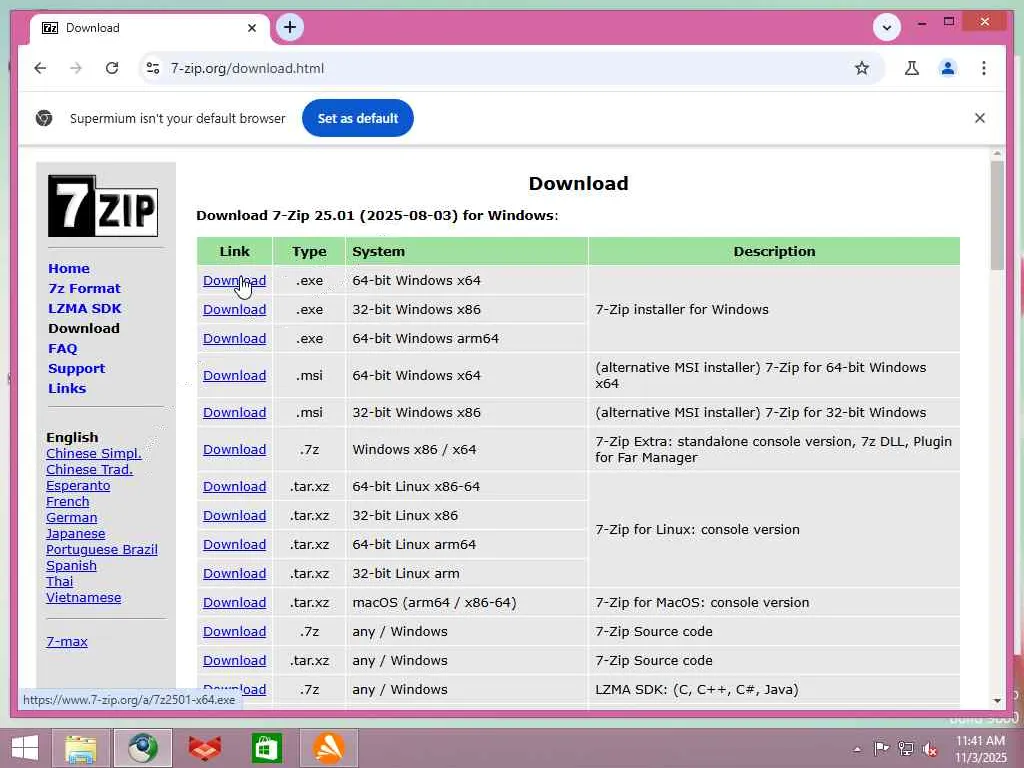Download .tar.xz for 32-bit Linux arm

point(234,573)
